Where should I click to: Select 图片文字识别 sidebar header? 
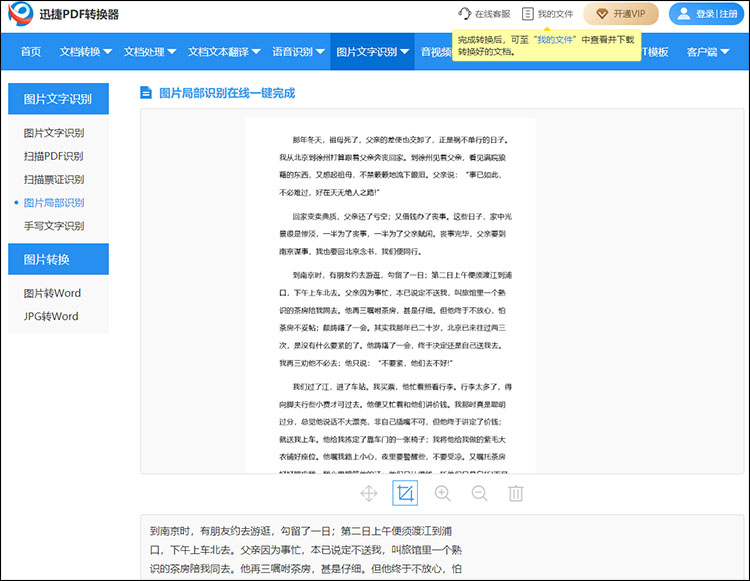click(x=58, y=99)
